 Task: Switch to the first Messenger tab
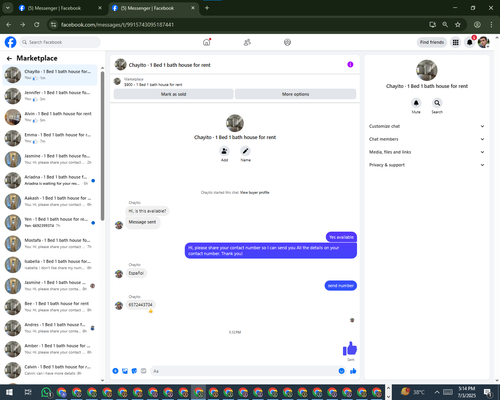[x=60, y=8]
